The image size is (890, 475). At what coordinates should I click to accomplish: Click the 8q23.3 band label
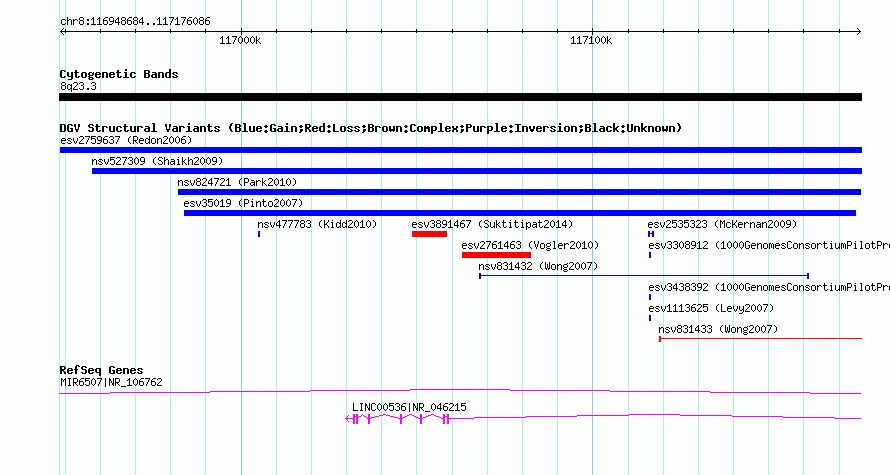pos(78,86)
